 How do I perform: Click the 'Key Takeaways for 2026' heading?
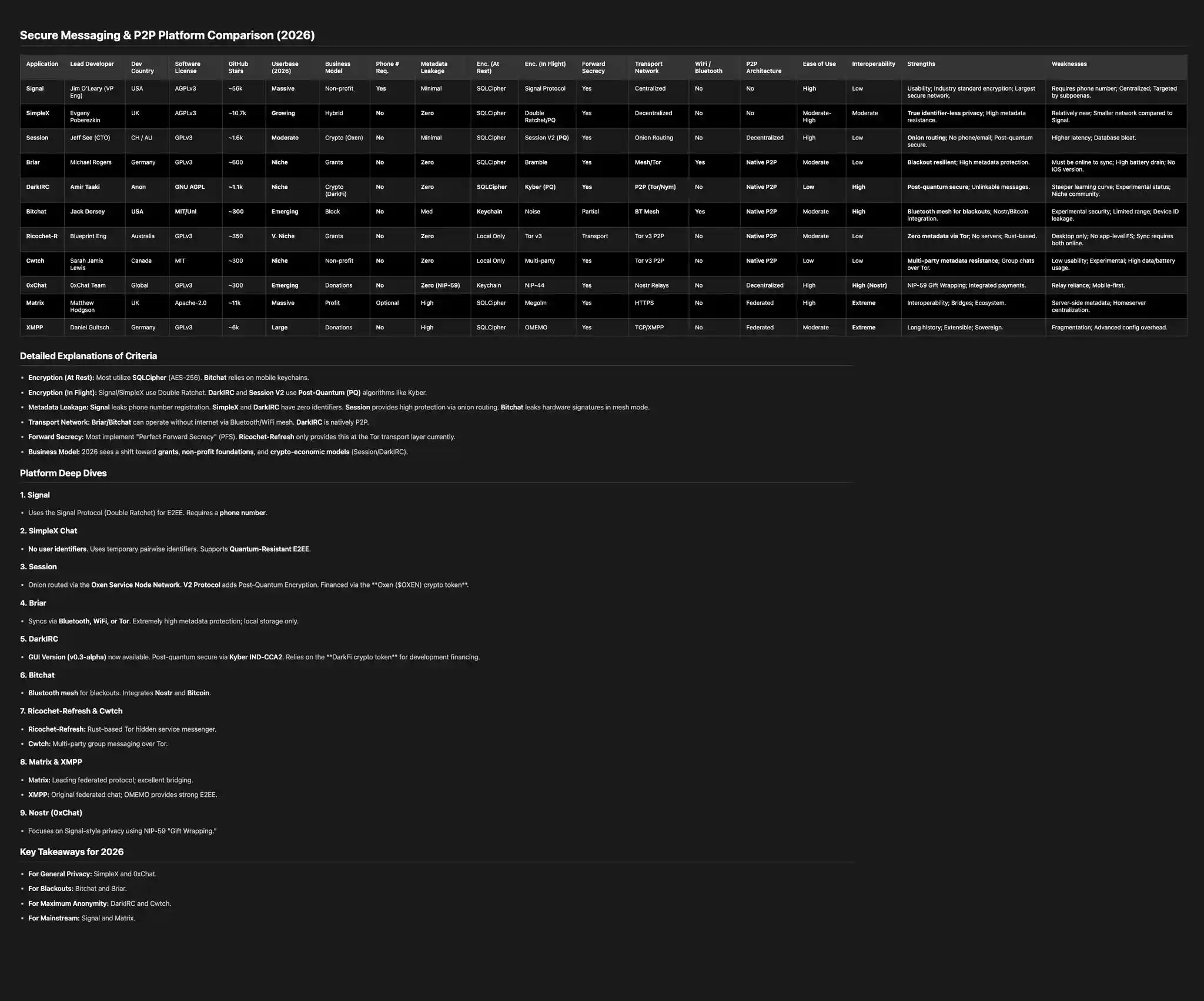[x=72, y=852]
